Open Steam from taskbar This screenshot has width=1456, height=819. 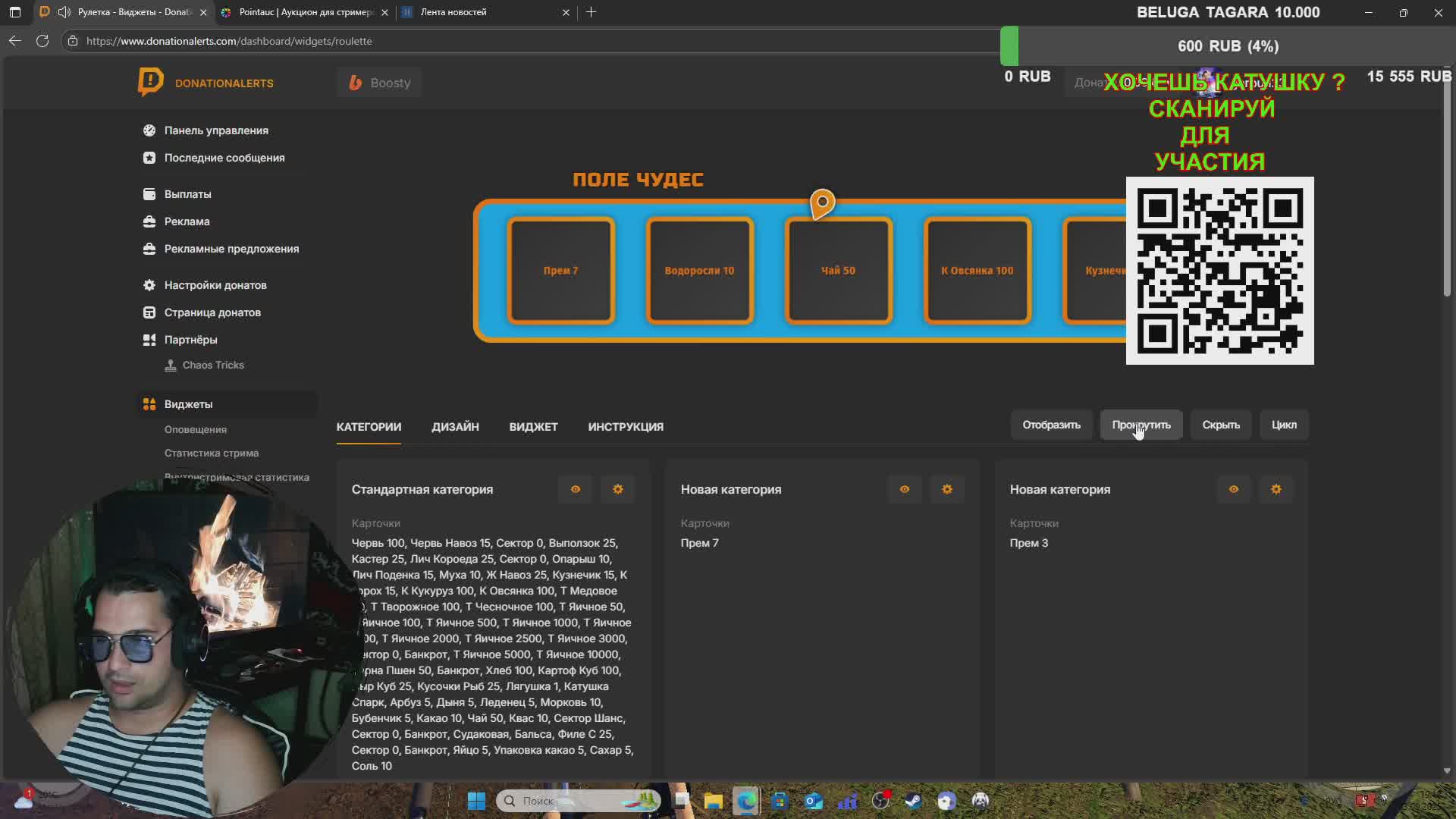pos(913,801)
